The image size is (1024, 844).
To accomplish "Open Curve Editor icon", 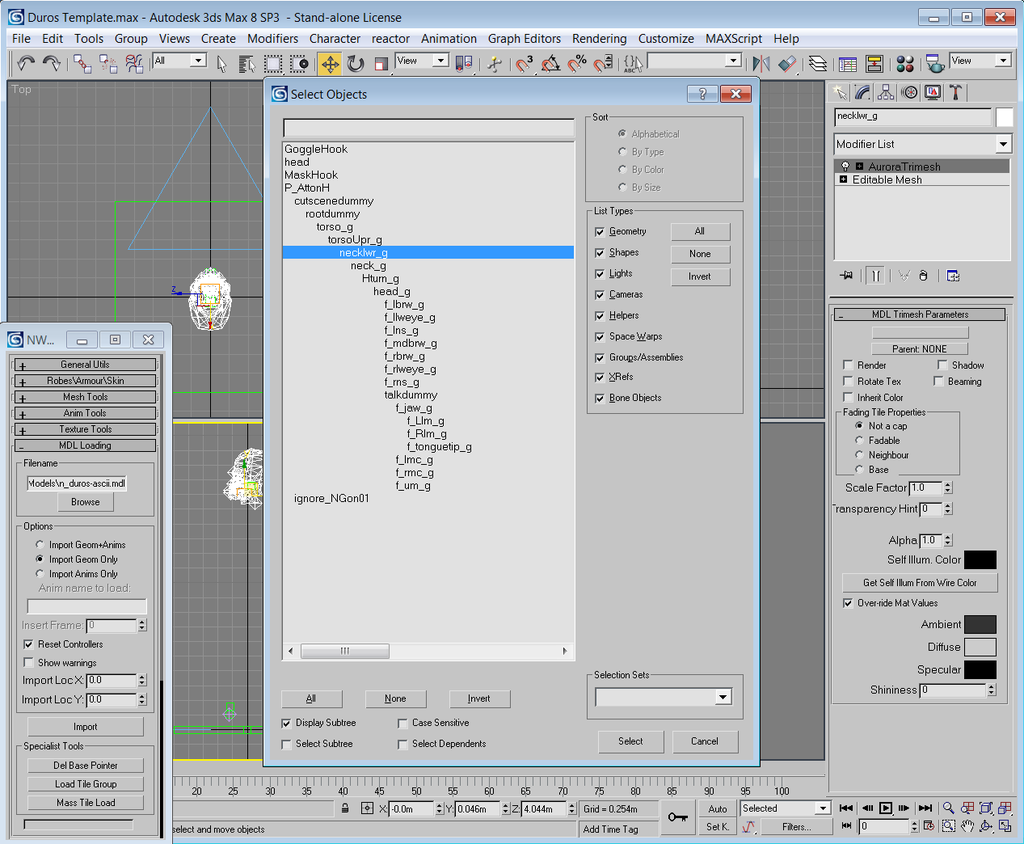I will coord(848,63).
